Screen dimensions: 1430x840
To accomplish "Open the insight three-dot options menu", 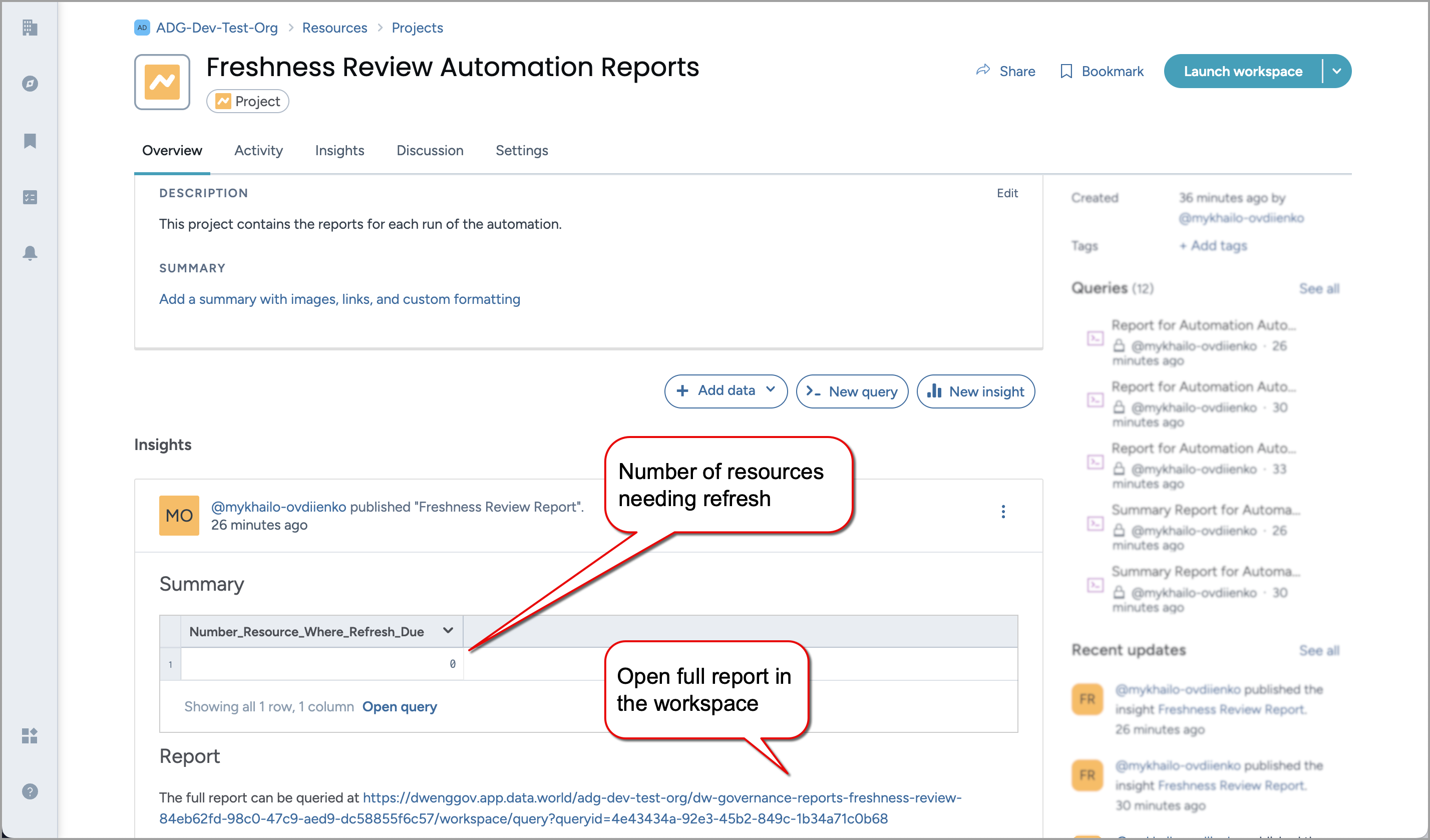I will point(1003,512).
